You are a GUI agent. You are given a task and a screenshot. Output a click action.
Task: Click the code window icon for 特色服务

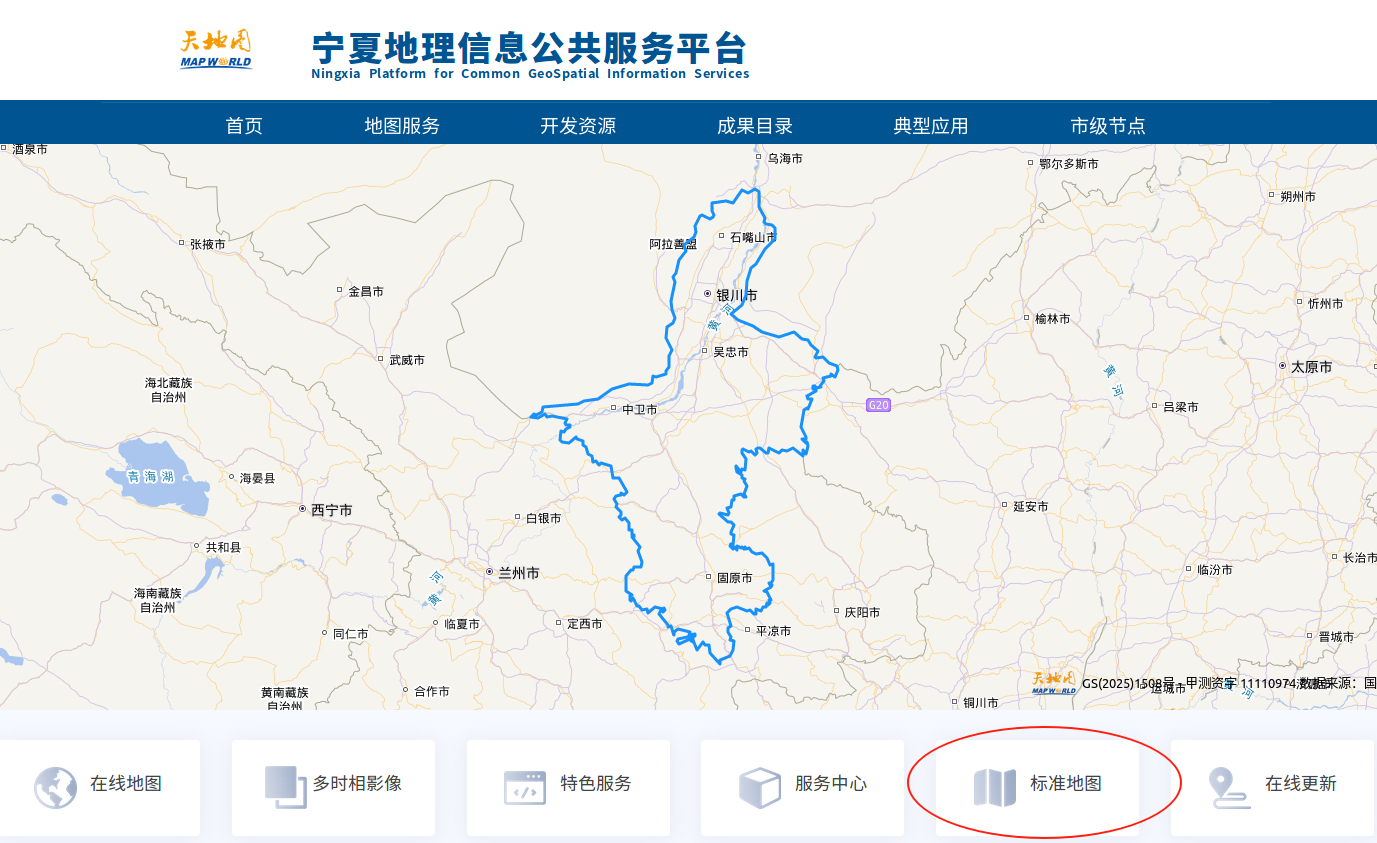pos(525,788)
